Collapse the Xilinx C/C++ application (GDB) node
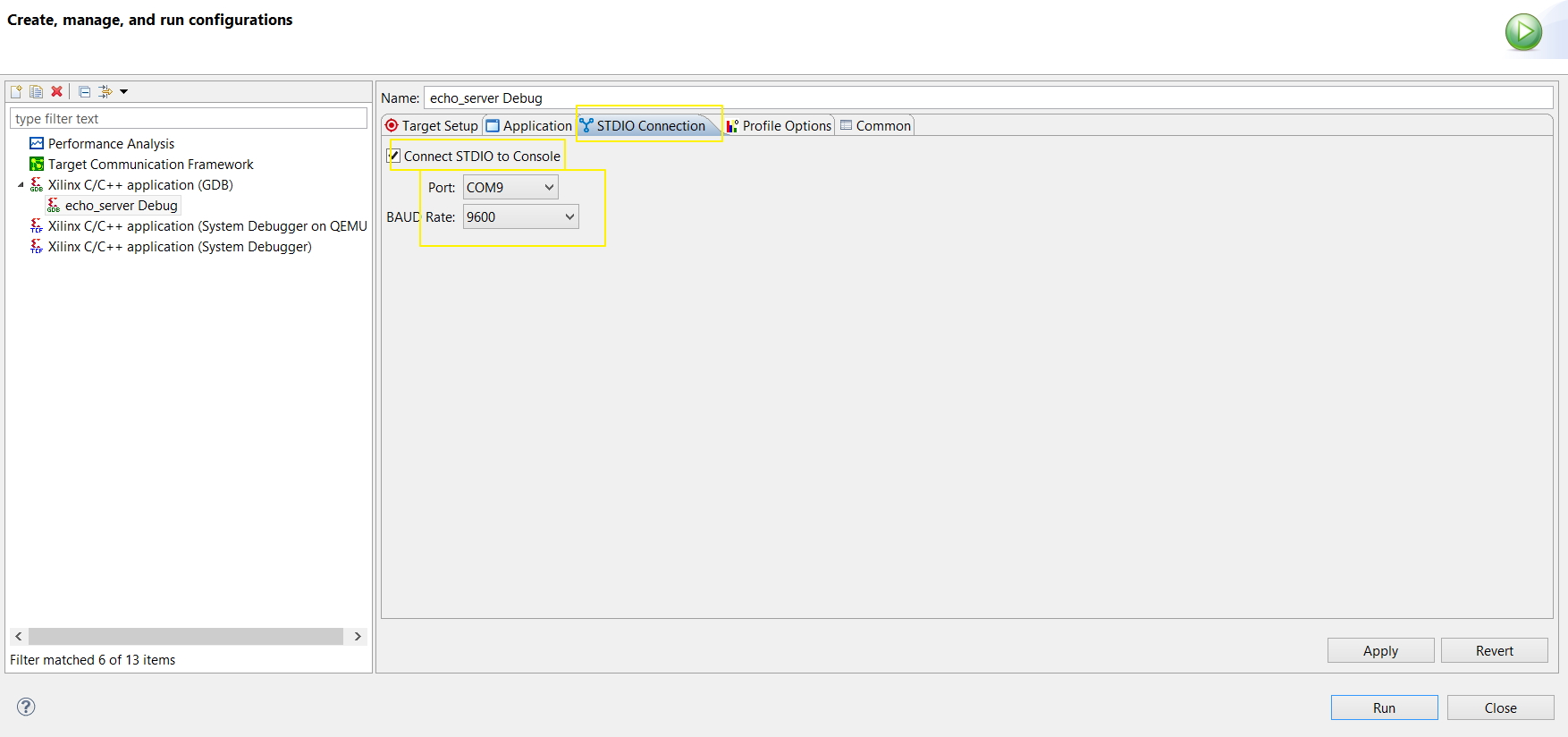 pyautogui.click(x=21, y=185)
